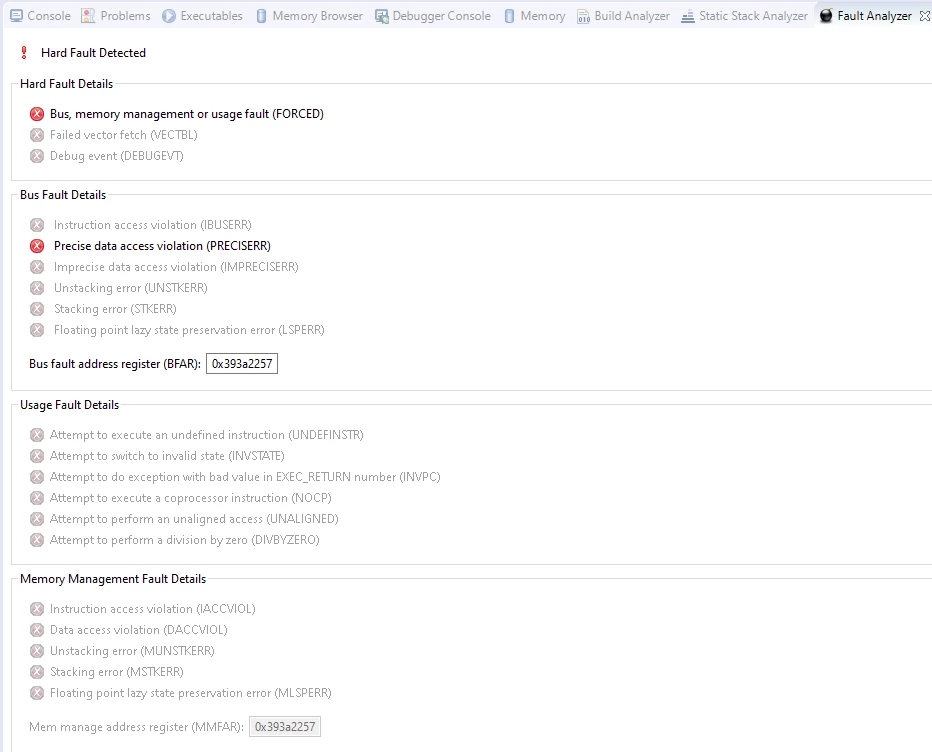932x752 pixels.
Task: Click the IBUSERR status icon
Action: click(x=37, y=225)
